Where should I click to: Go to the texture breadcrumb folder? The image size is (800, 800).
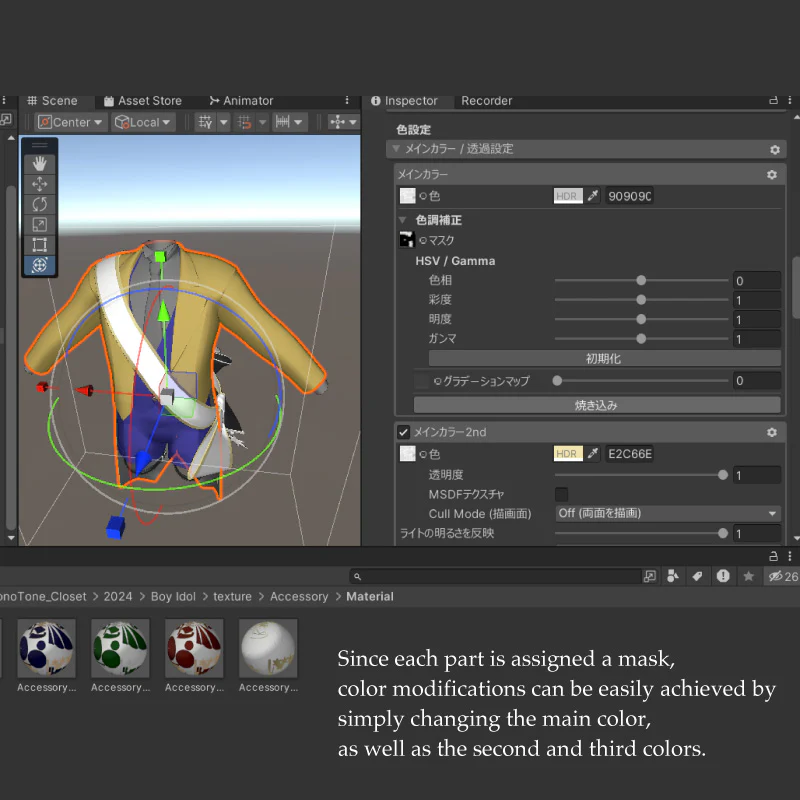click(232, 596)
